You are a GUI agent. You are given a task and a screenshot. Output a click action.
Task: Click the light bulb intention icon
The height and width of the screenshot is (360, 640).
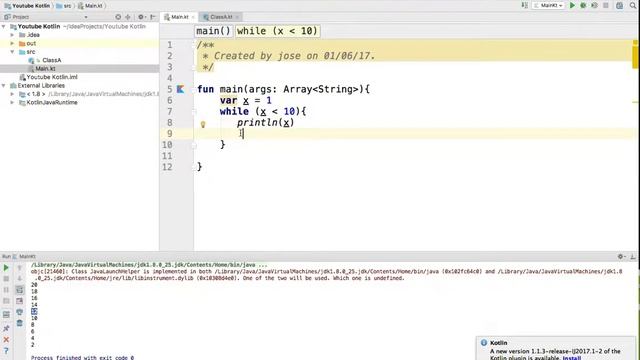coord(203,124)
